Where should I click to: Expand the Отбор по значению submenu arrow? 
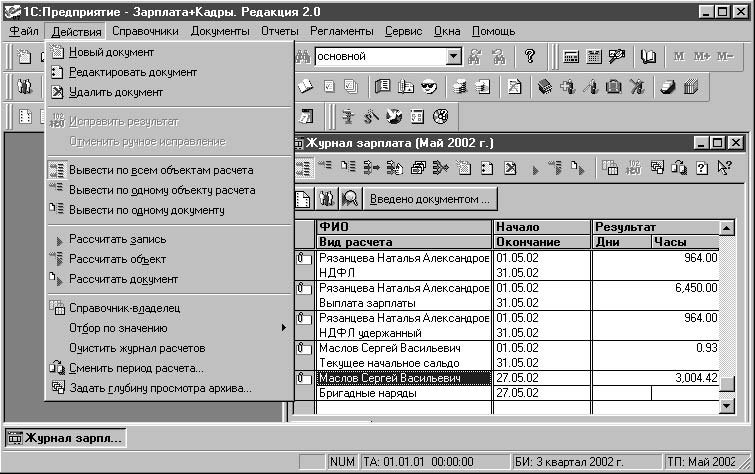284,328
